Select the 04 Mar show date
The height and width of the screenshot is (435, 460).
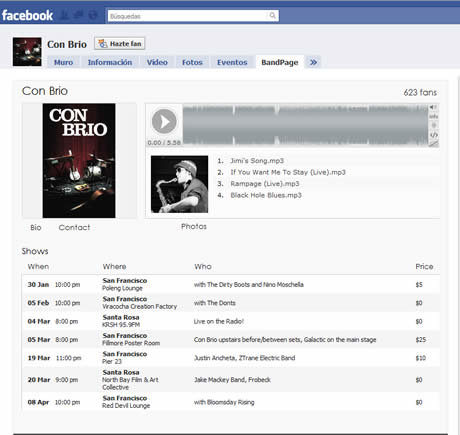(39, 321)
